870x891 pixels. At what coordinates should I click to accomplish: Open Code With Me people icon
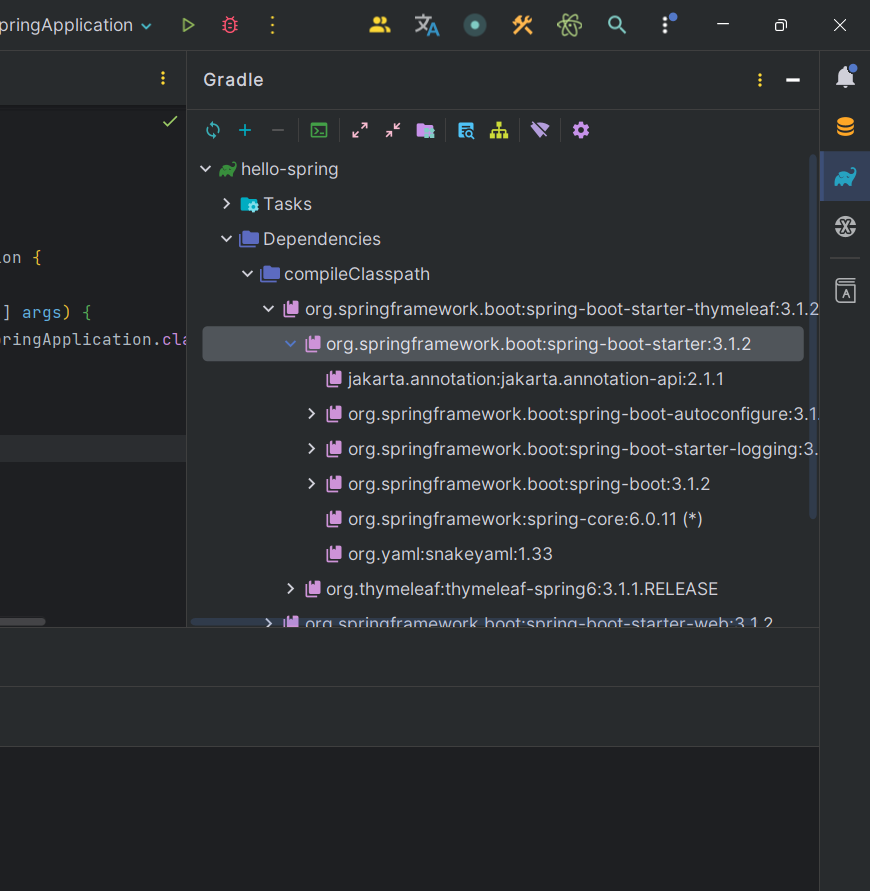click(x=380, y=25)
